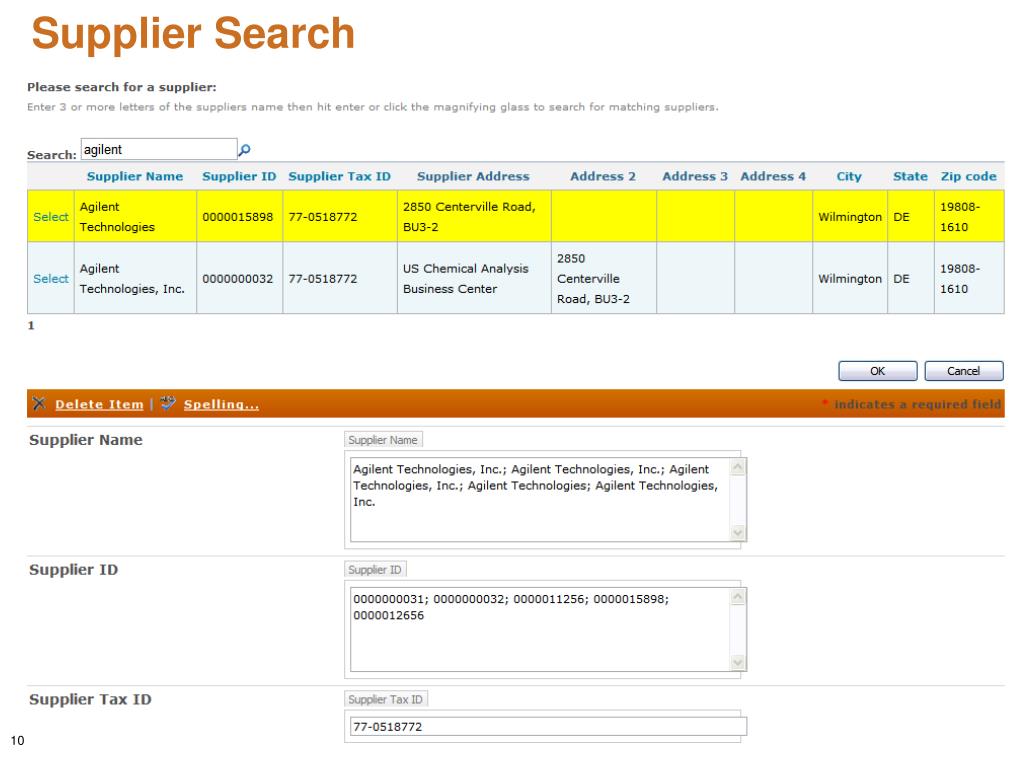The image size is (1024, 768).
Task: Open the Spelling... link
Action: pos(221,404)
